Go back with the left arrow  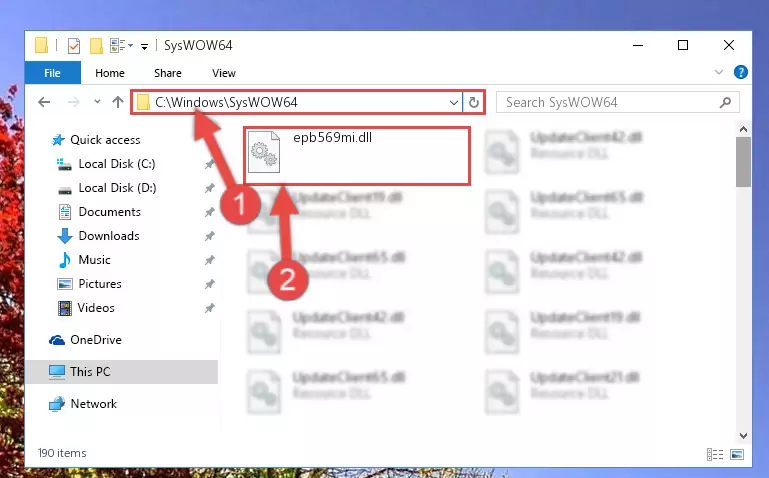[x=44, y=102]
